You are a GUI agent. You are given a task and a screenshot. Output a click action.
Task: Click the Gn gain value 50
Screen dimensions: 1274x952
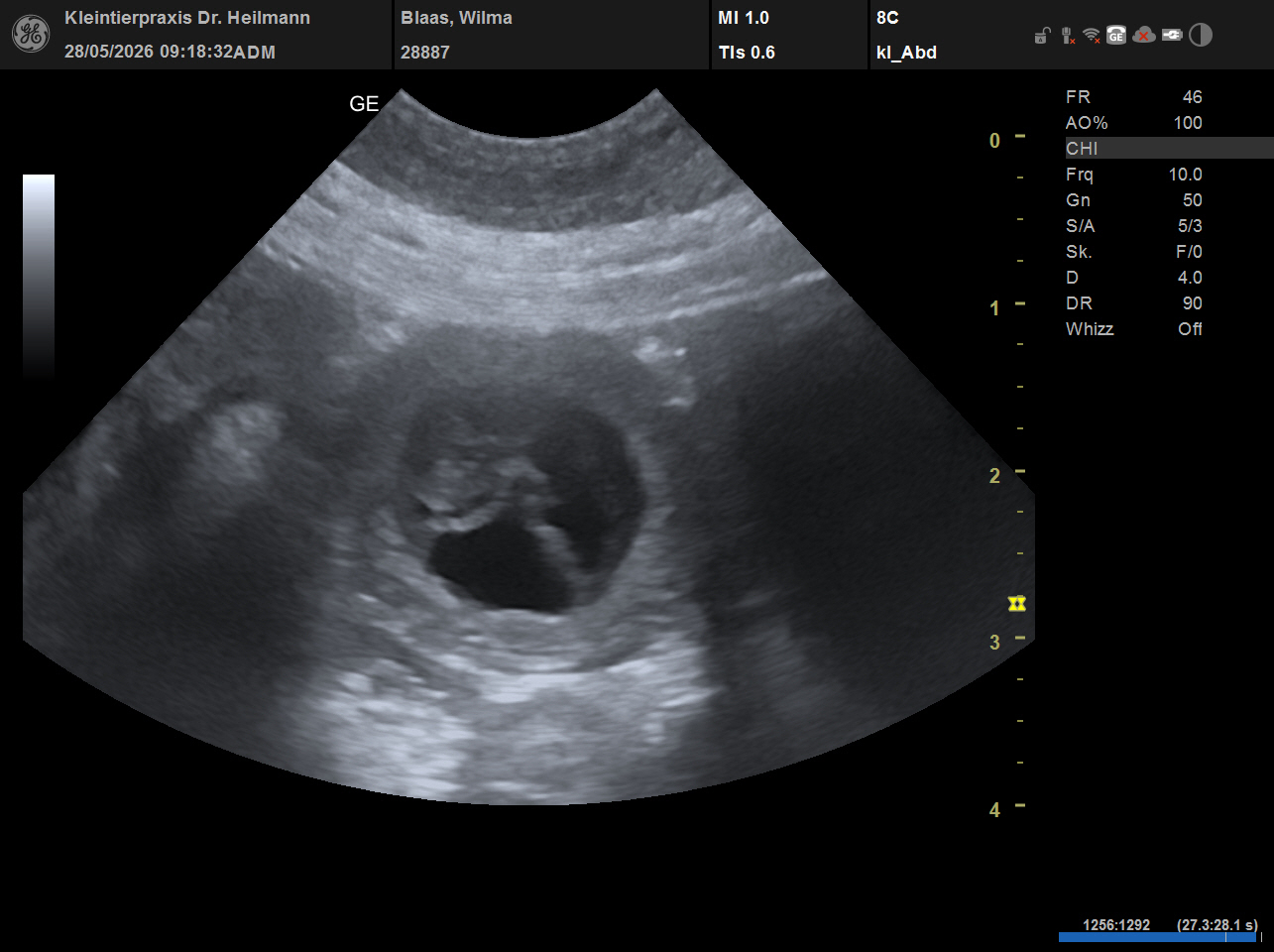(1192, 200)
